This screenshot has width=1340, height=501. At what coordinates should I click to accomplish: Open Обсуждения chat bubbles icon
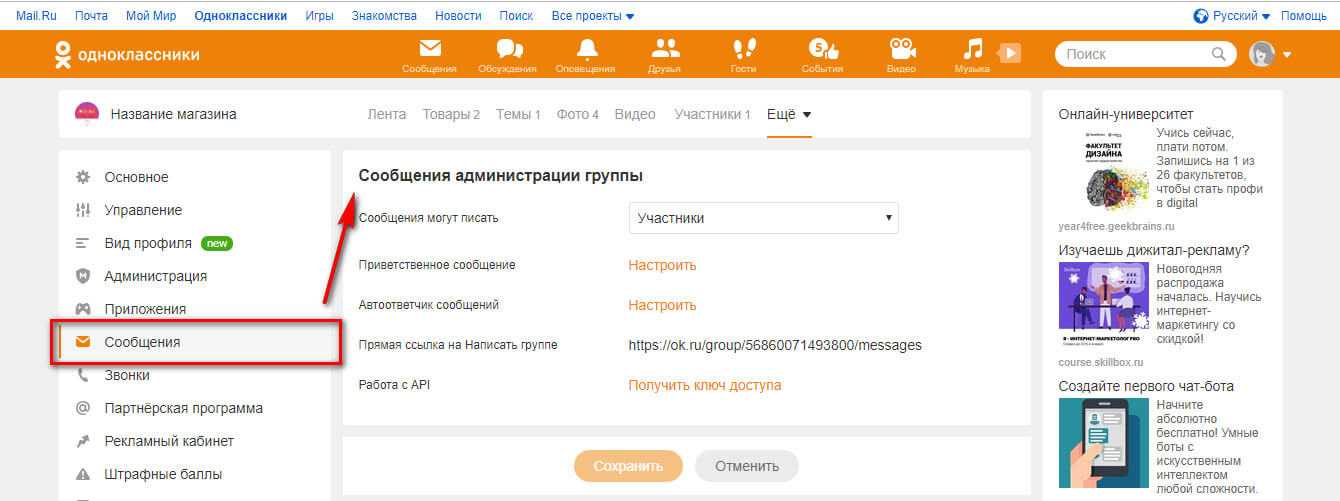click(x=508, y=51)
